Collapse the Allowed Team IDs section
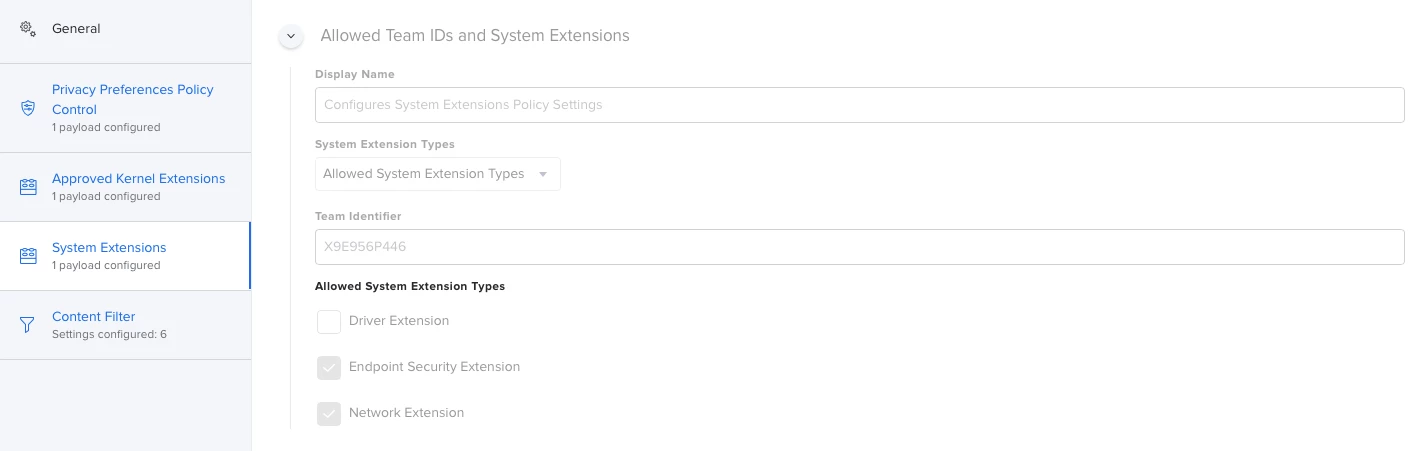The image size is (1416, 451). [291, 36]
